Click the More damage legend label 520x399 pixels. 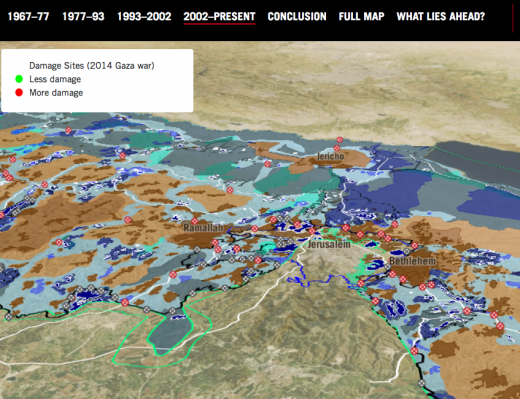point(56,93)
